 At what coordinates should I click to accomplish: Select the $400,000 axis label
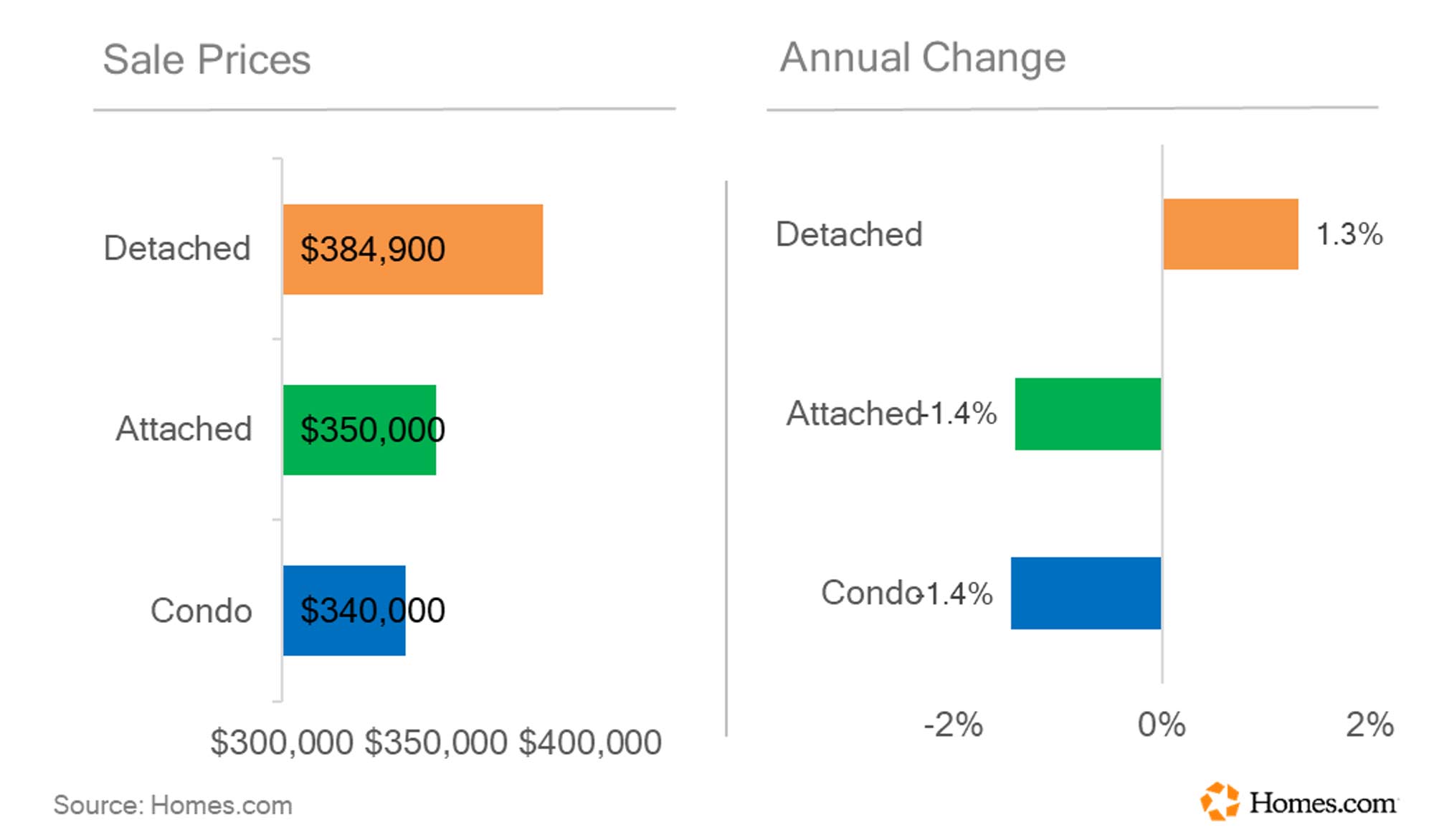click(590, 743)
